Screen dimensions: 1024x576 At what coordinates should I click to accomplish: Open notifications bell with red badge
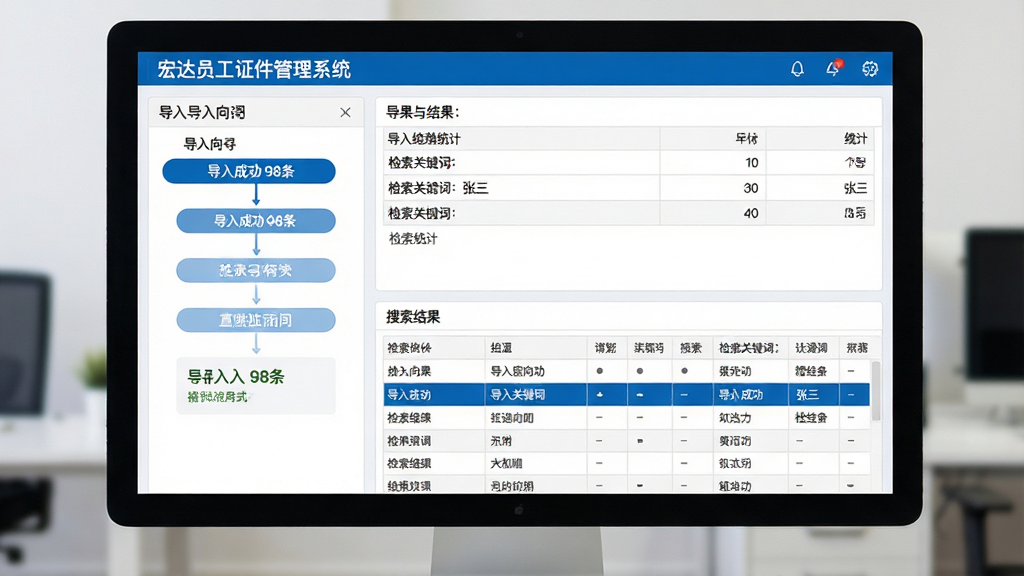pos(834,68)
